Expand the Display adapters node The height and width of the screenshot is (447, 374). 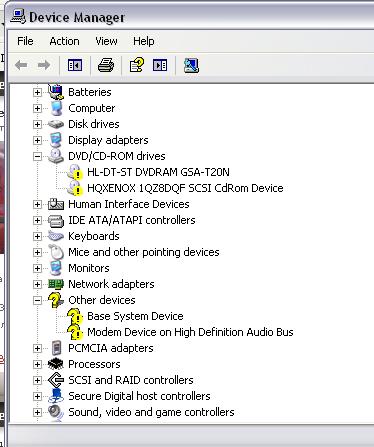pyautogui.click(x=37, y=140)
